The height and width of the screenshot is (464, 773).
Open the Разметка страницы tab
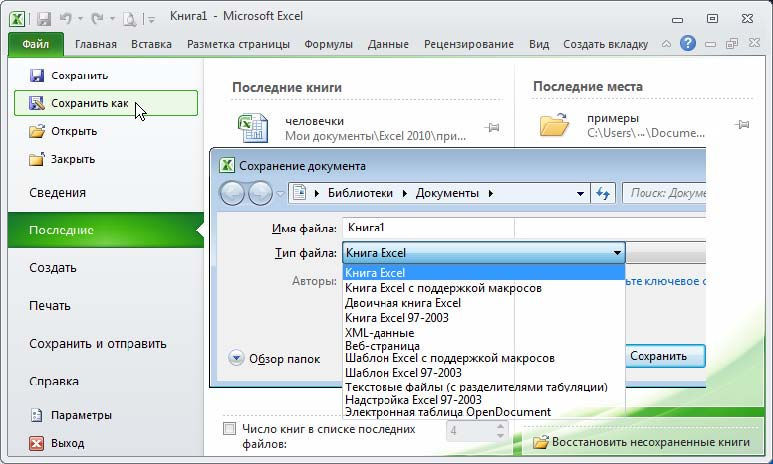tap(238, 44)
